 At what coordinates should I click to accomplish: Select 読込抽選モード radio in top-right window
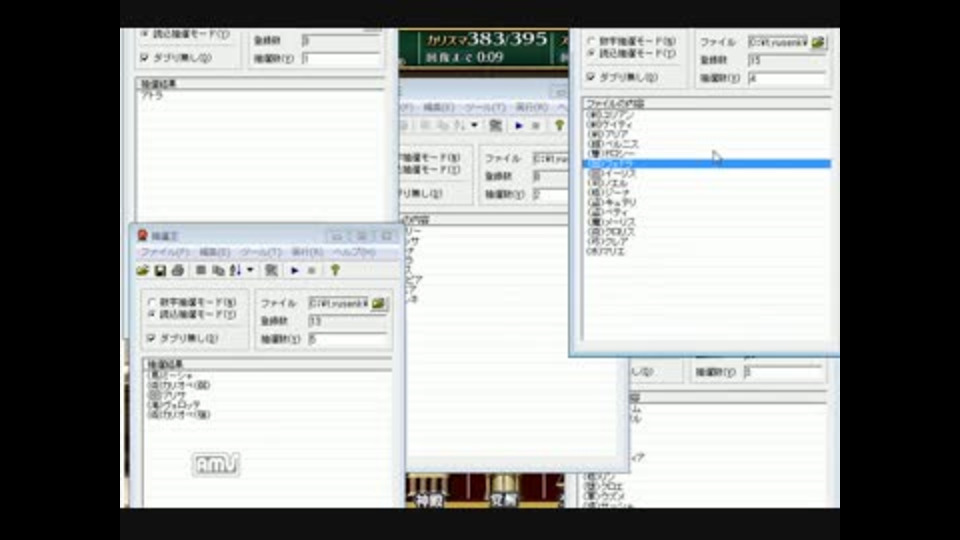(591, 53)
